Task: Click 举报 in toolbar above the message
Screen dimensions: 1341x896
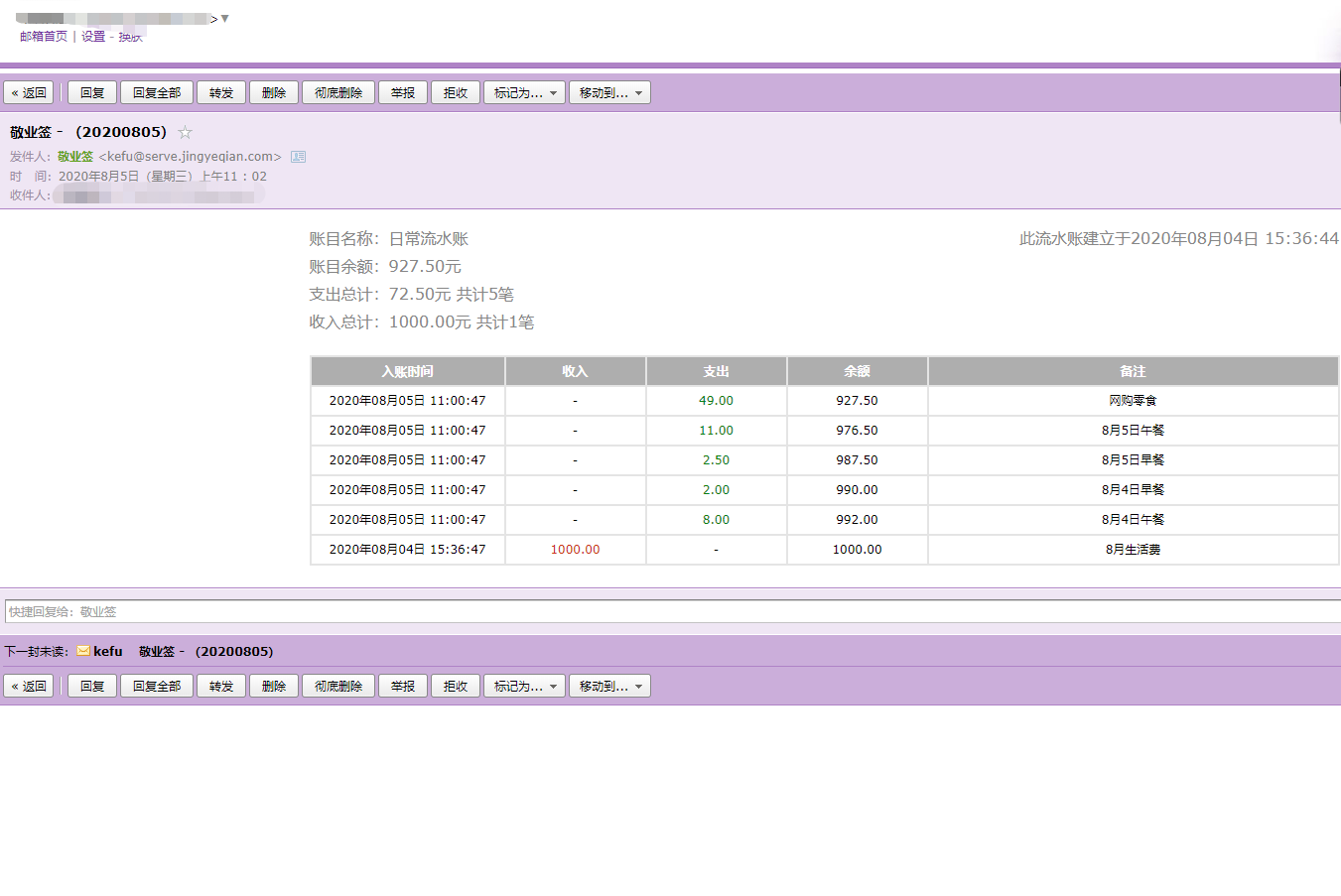Action: (x=403, y=92)
